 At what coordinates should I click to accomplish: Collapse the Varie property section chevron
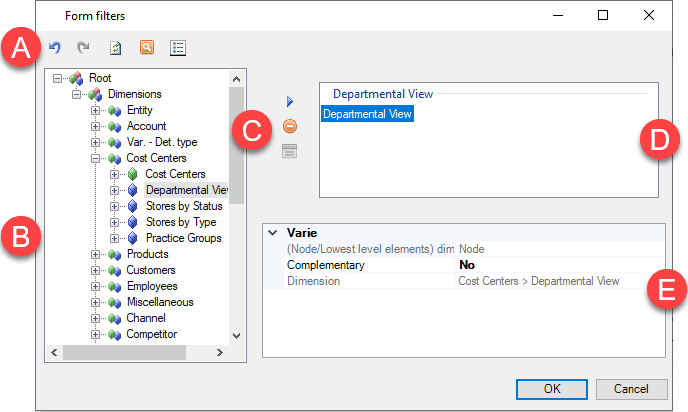[x=273, y=233]
